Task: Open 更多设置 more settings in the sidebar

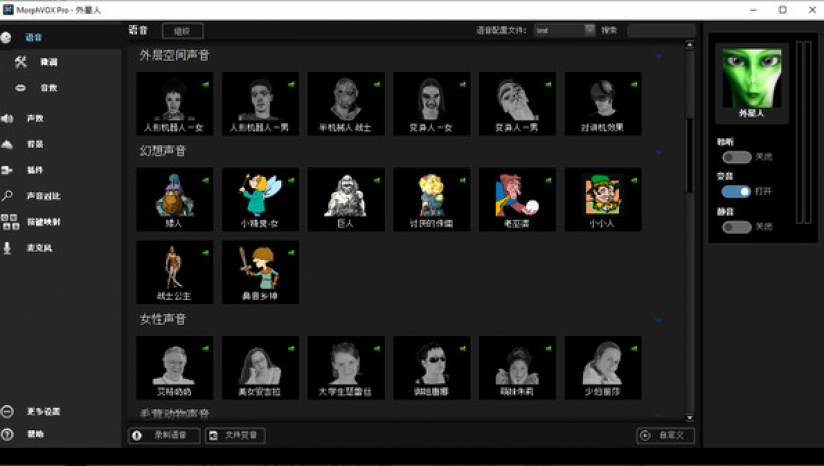Action: pos(43,411)
